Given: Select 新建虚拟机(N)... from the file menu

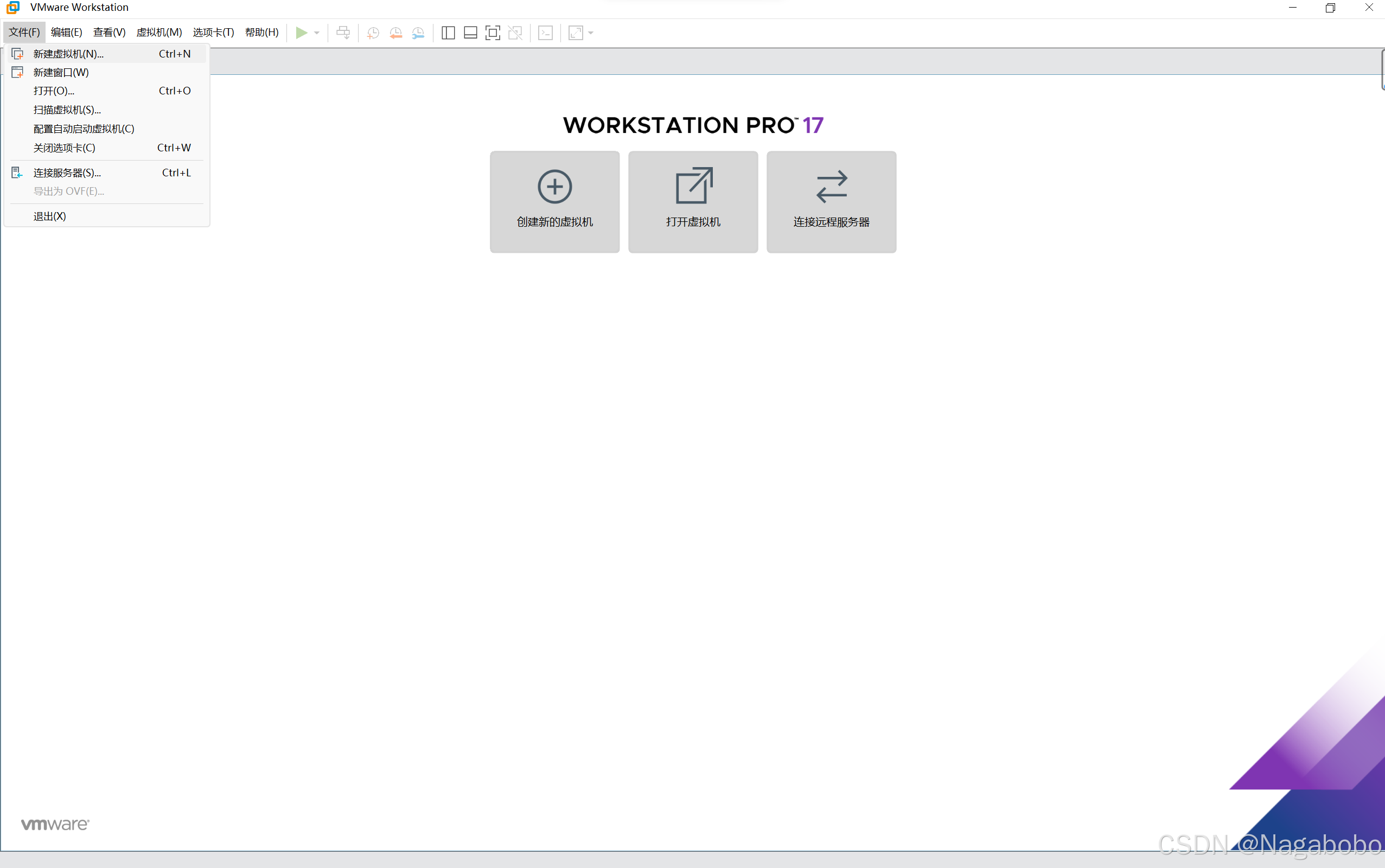Looking at the screenshot, I should pyautogui.click(x=68, y=53).
